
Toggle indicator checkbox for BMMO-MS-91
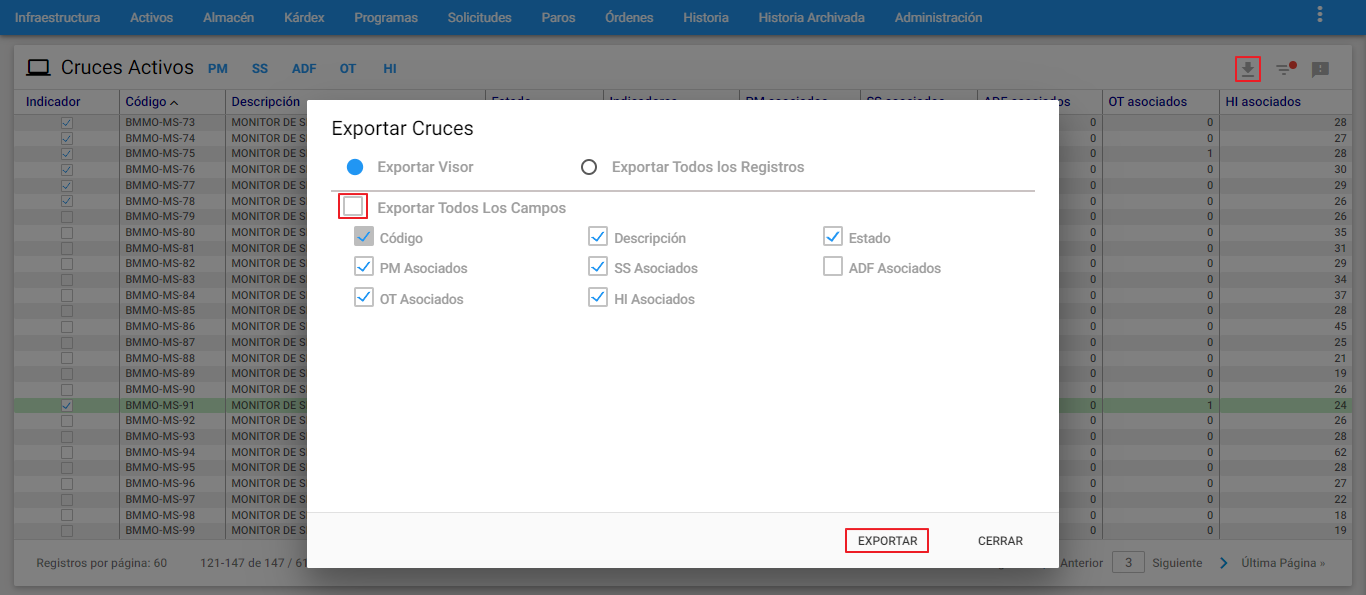point(67,406)
